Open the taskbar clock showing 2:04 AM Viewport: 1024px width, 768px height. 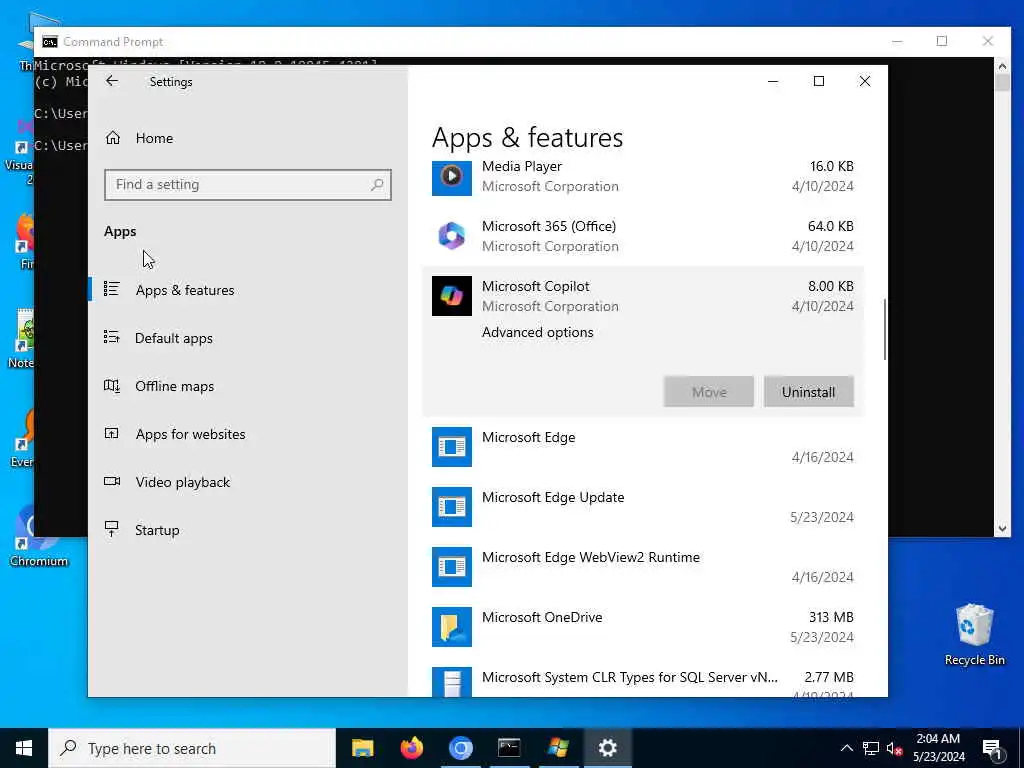(938, 748)
